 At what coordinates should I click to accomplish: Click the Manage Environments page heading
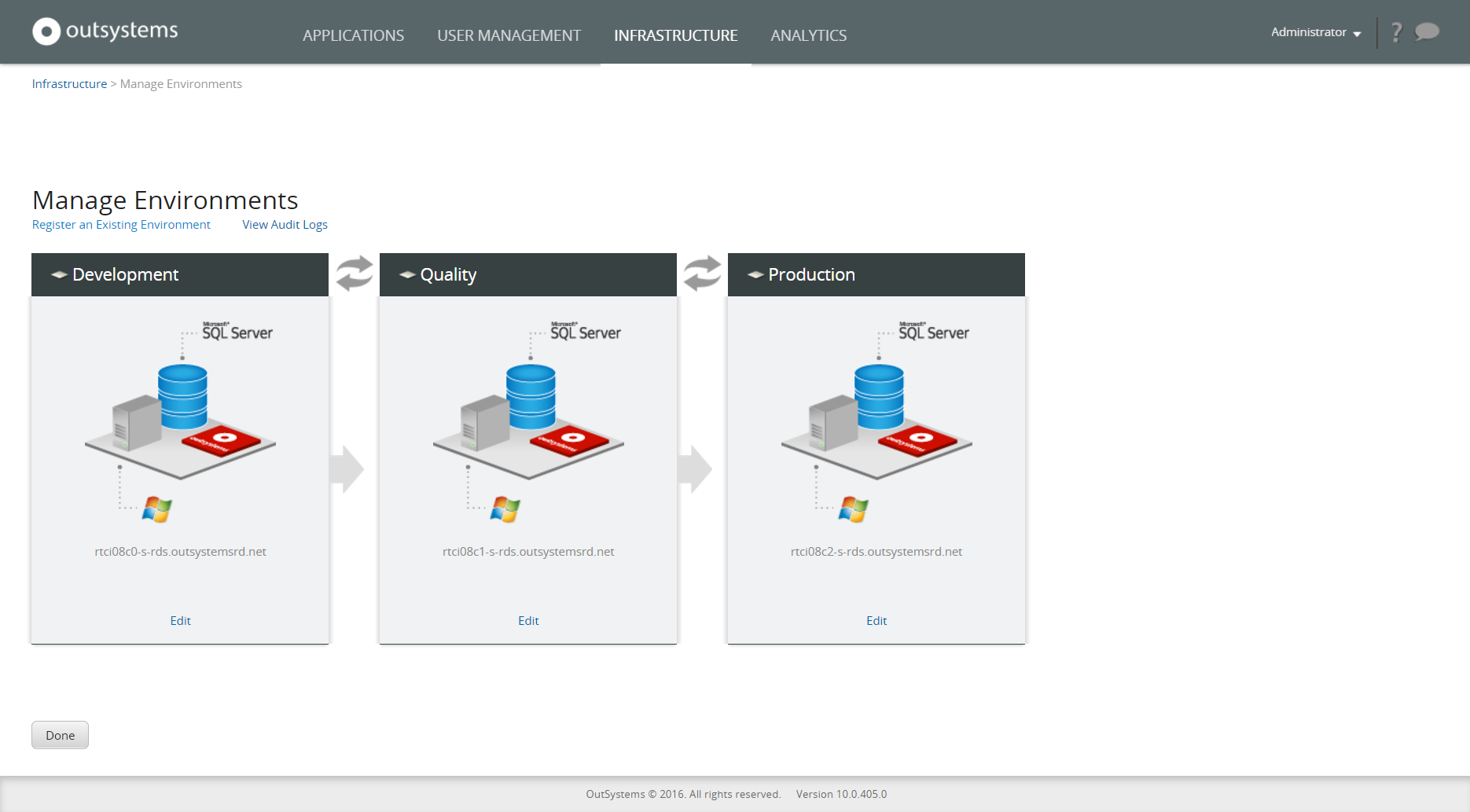click(x=165, y=200)
